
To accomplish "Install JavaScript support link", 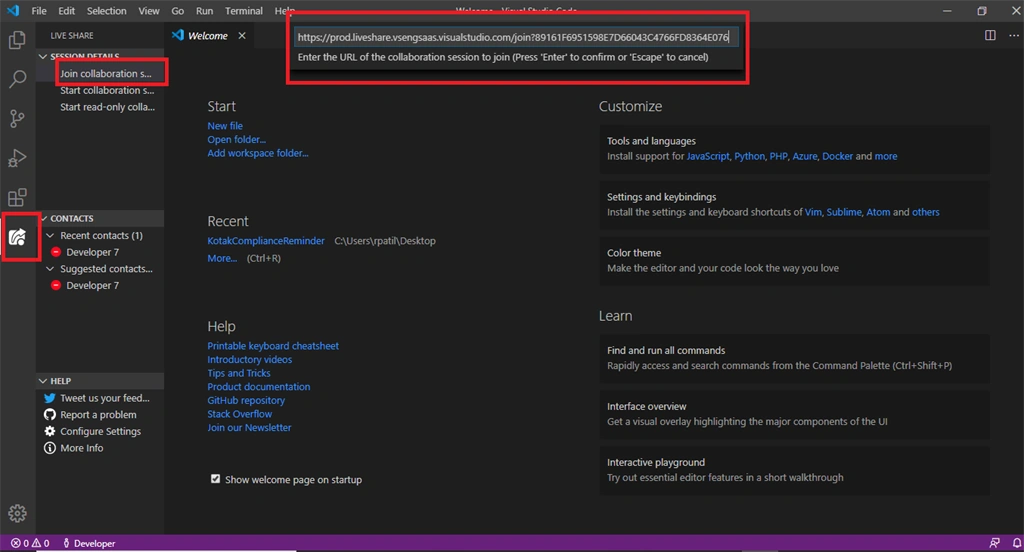I will [708, 156].
